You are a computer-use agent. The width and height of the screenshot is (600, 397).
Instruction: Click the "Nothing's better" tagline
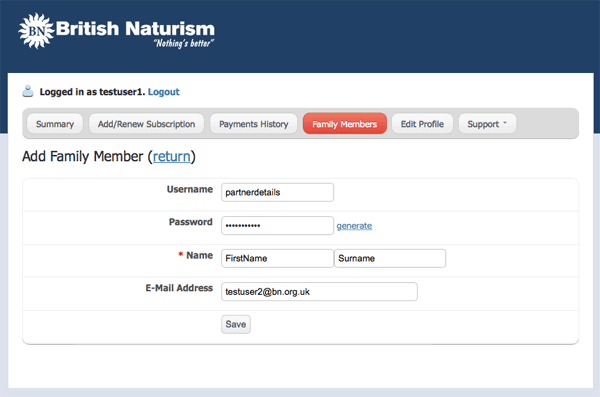(184, 43)
